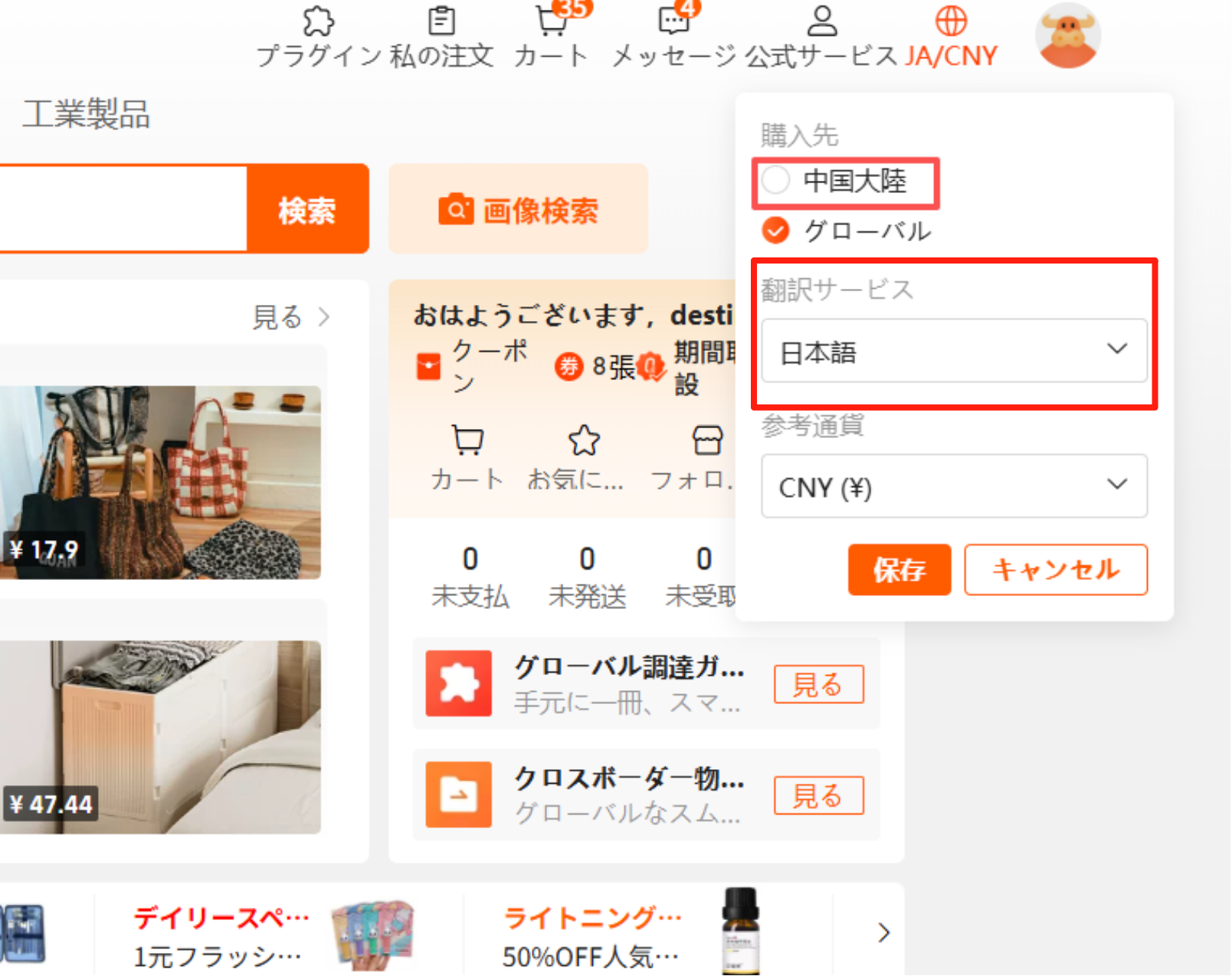Open the shopping cart in header

pyautogui.click(x=551, y=21)
